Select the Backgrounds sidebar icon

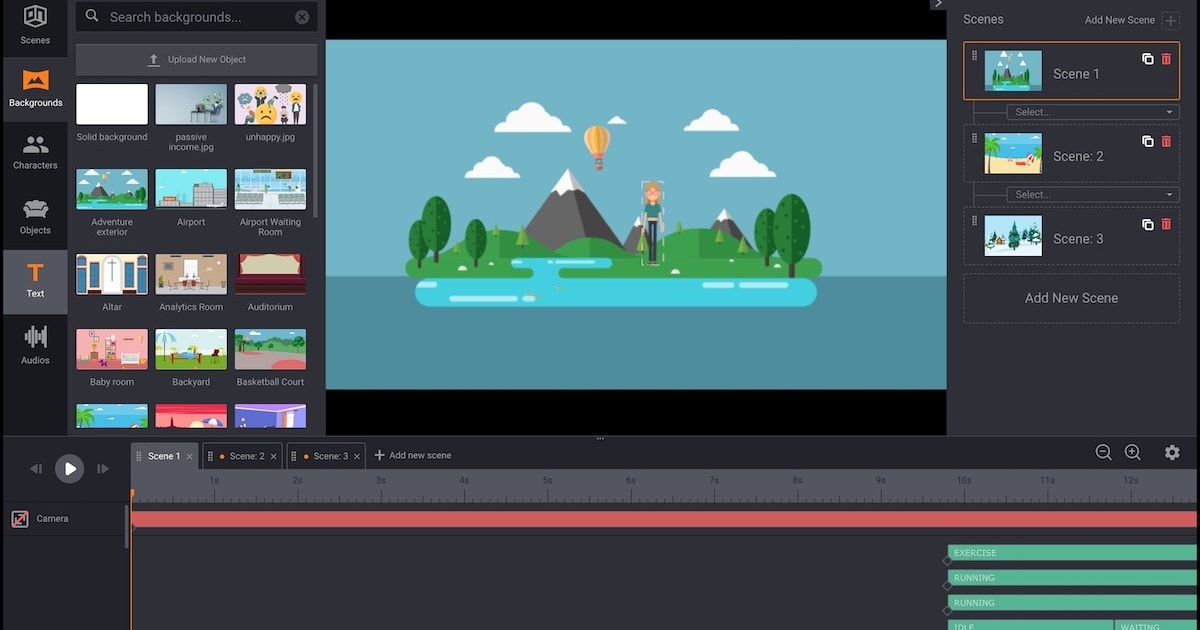coord(35,90)
